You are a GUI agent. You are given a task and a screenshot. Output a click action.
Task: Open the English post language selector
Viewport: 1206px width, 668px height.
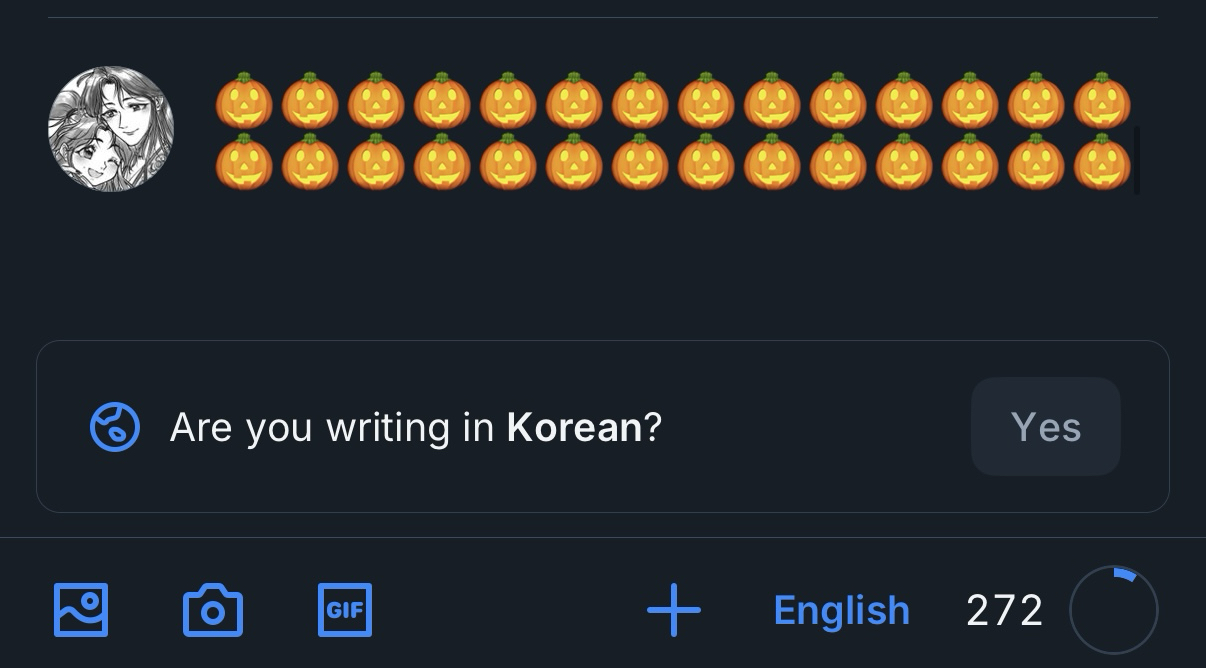click(841, 610)
